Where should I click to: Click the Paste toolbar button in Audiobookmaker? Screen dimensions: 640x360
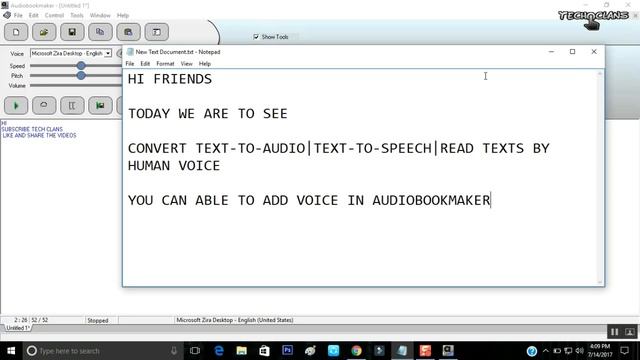(129, 32)
